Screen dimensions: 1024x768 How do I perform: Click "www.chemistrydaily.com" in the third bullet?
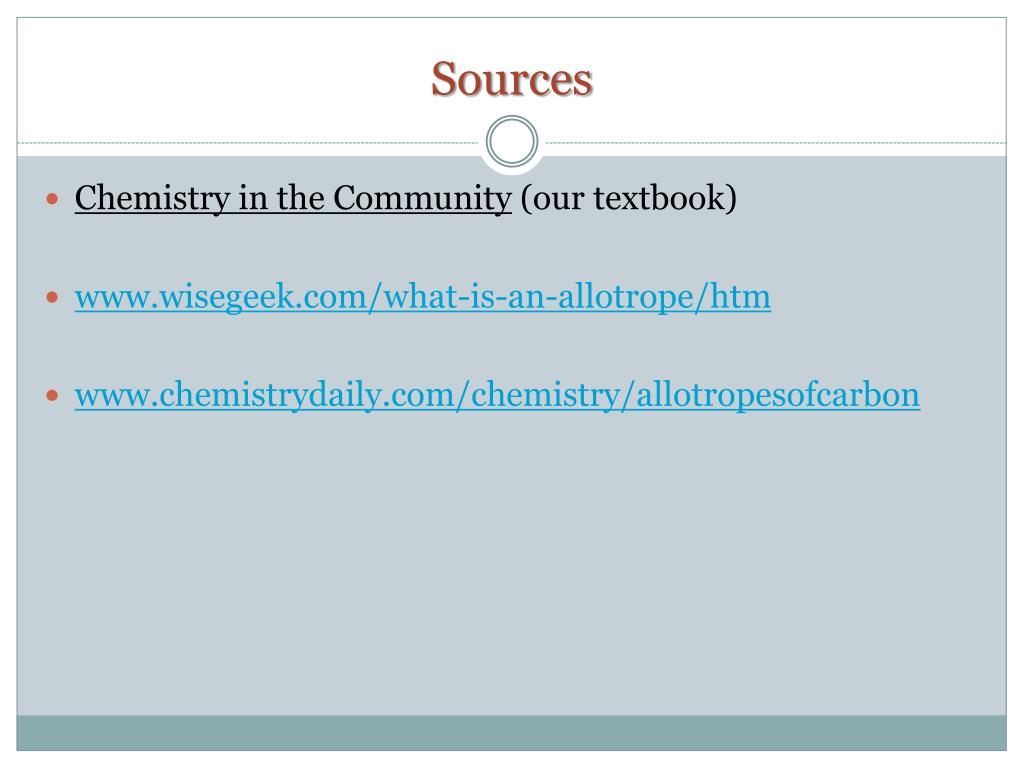tap(265, 395)
